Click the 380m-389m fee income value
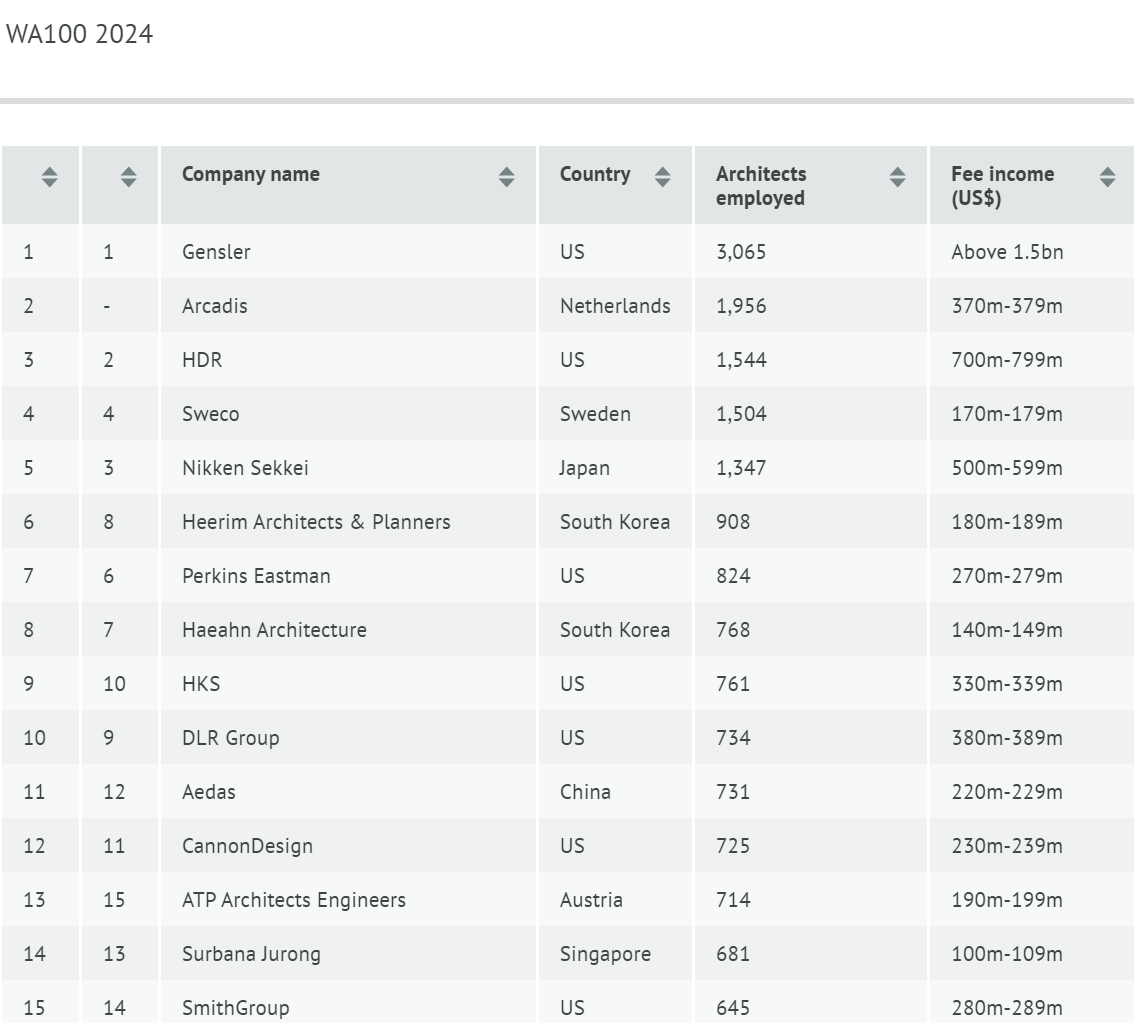The height and width of the screenshot is (1023, 1134). coord(1007,737)
